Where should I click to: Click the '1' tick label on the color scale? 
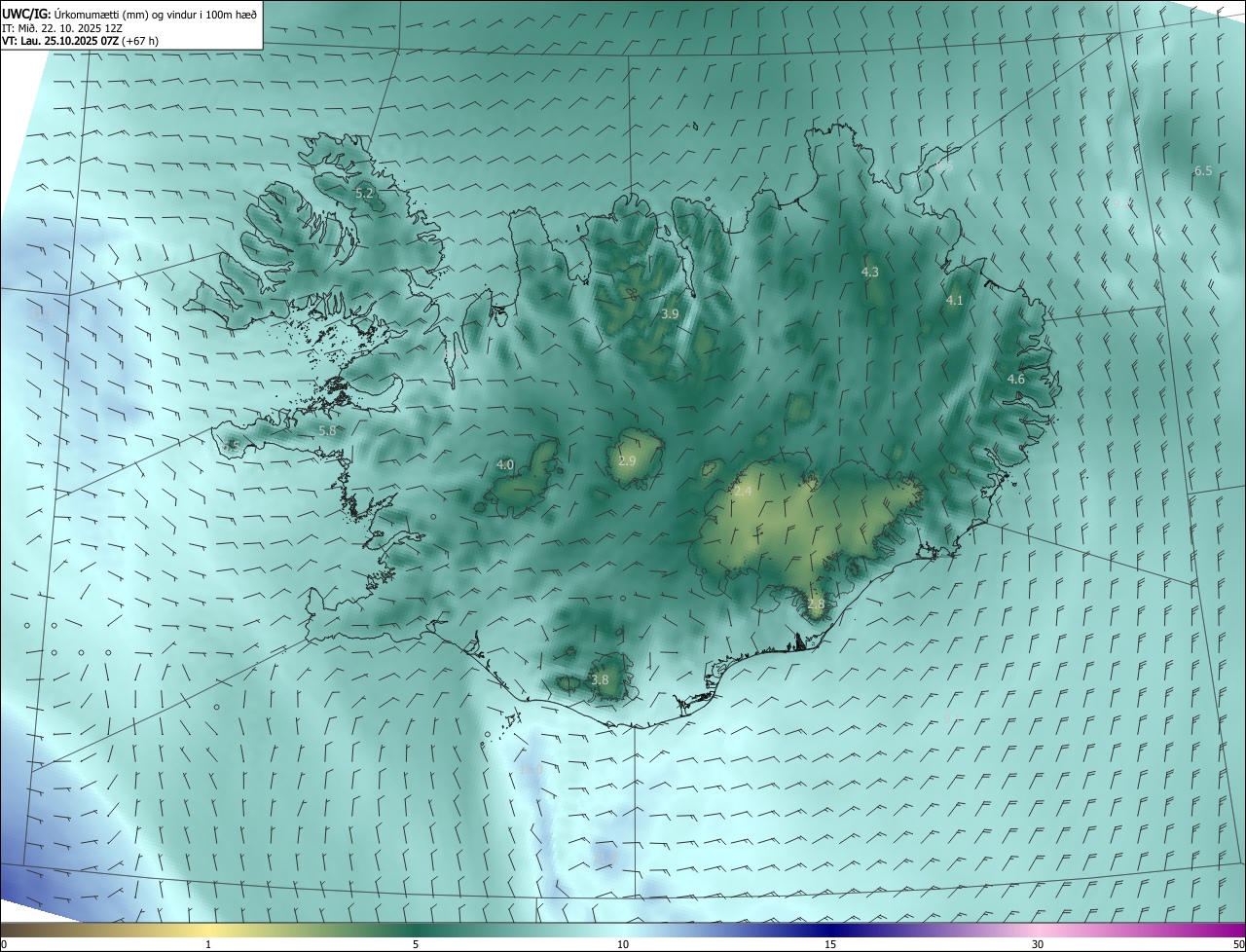(208, 945)
